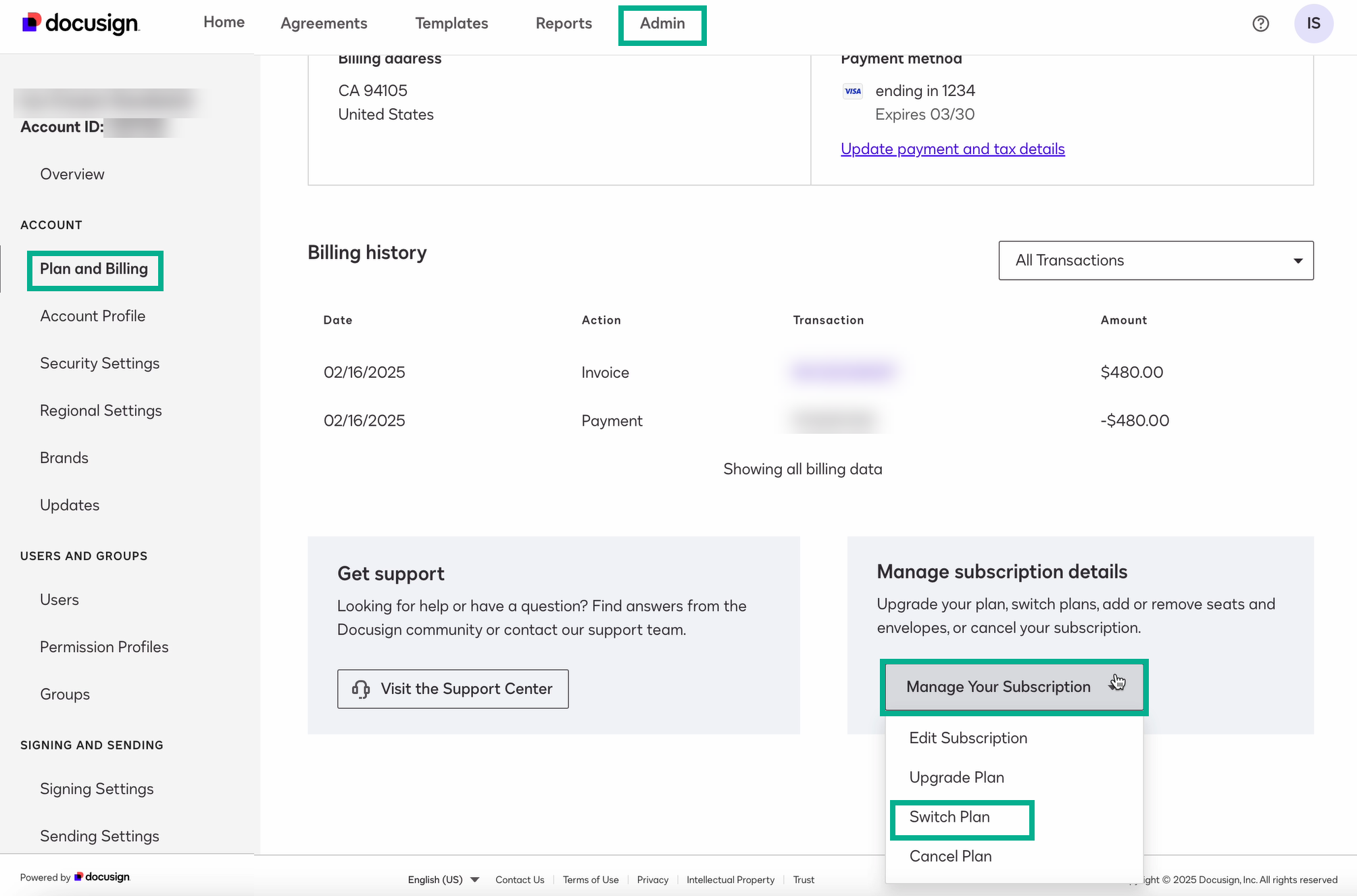
Task: Click Visit the Support Center
Action: 452,689
